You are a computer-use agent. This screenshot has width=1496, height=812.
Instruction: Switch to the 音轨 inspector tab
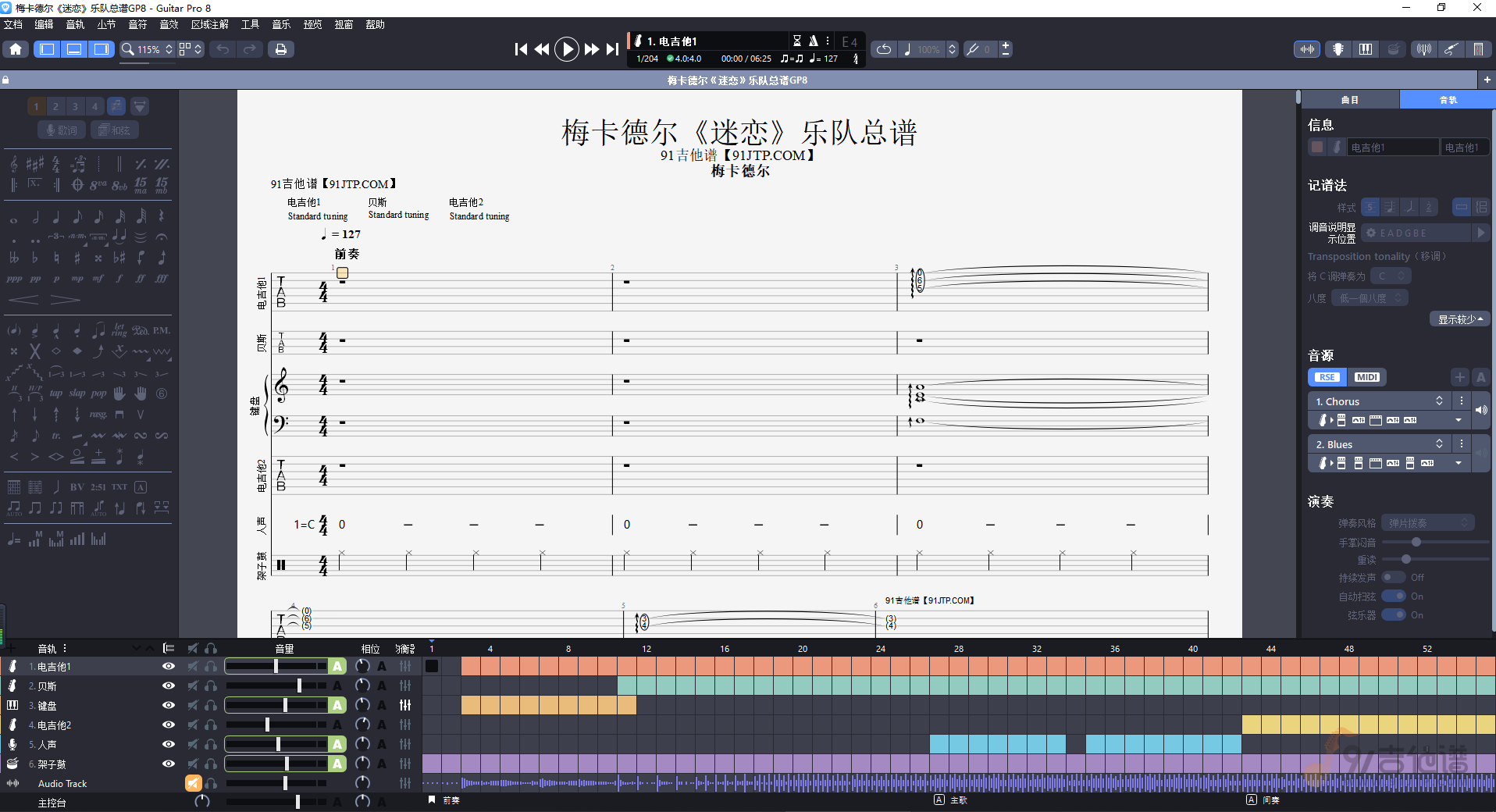click(x=1448, y=100)
